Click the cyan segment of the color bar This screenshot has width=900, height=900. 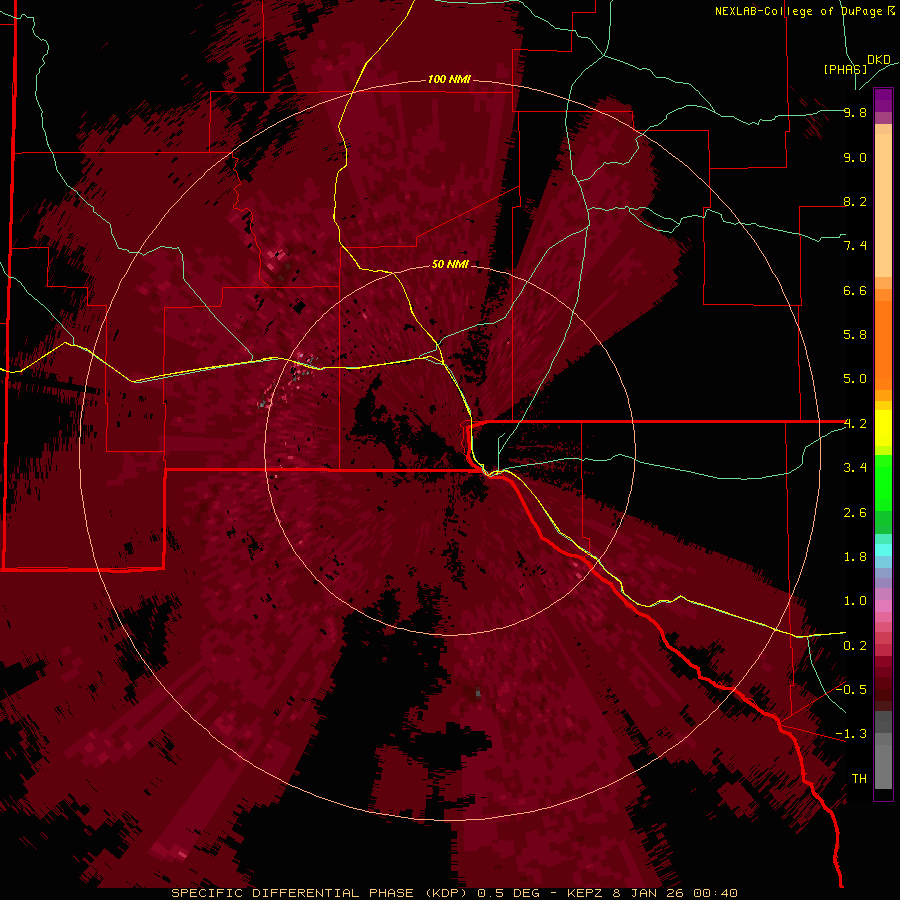tap(883, 549)
